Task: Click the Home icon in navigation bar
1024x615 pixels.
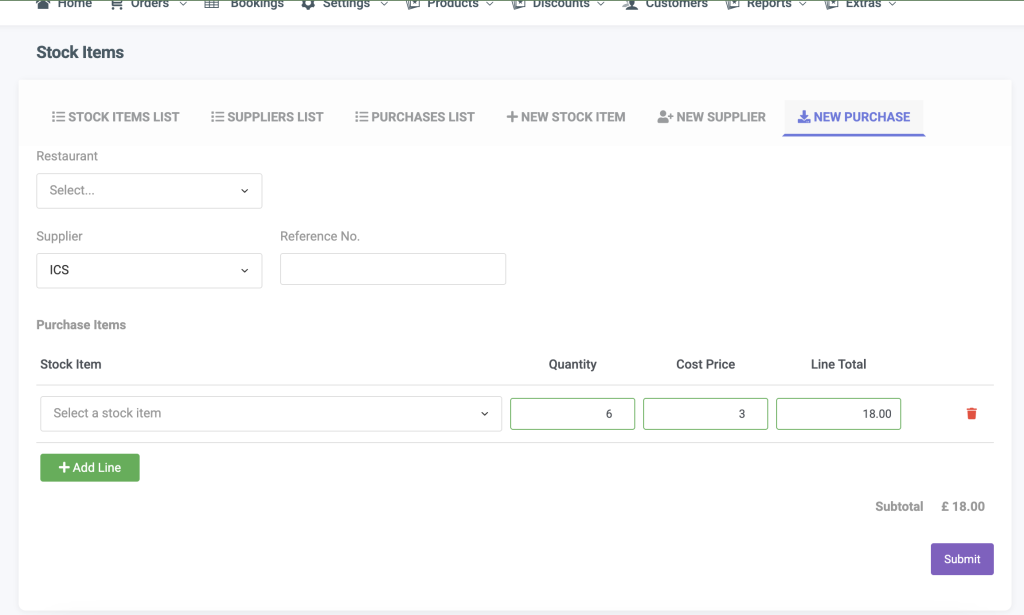Action: tap(43, 4)
